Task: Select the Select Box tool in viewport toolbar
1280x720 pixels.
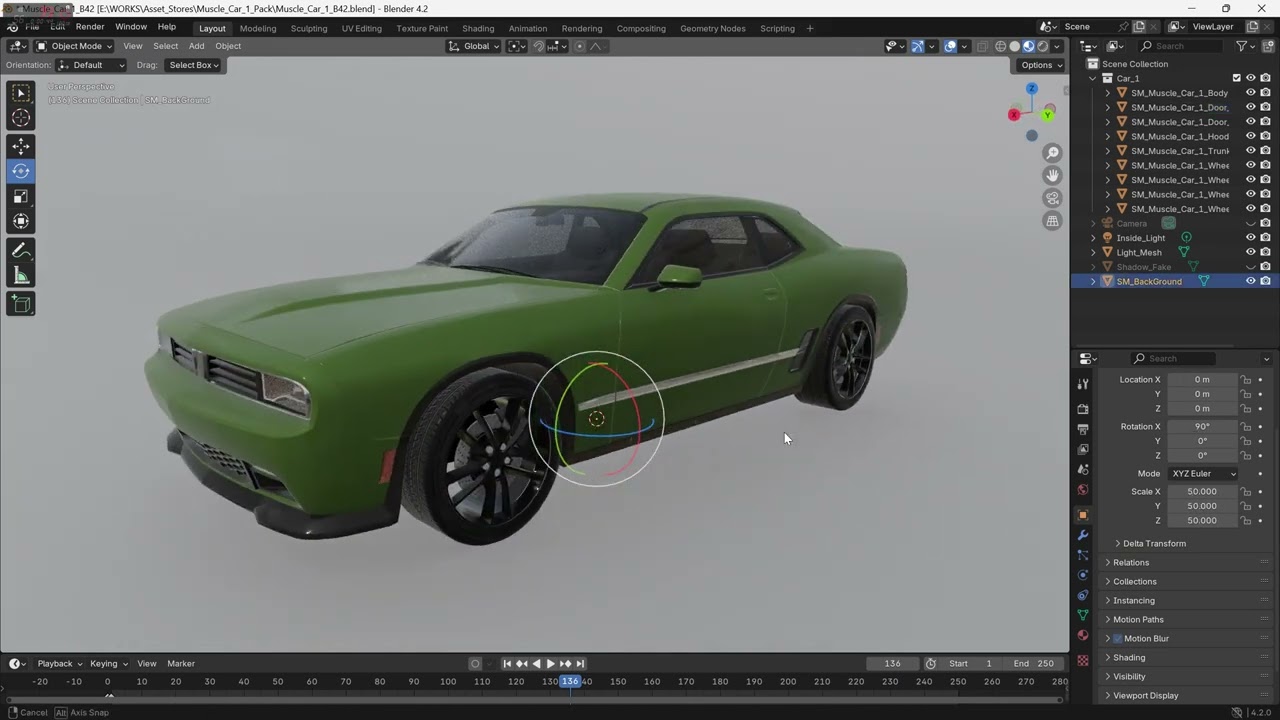Action: pos(21,93)
